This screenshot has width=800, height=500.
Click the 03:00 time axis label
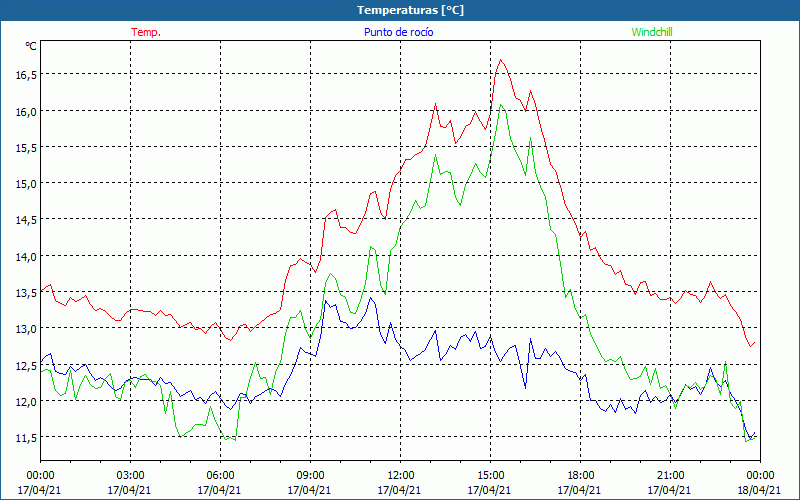coord(131,476)
